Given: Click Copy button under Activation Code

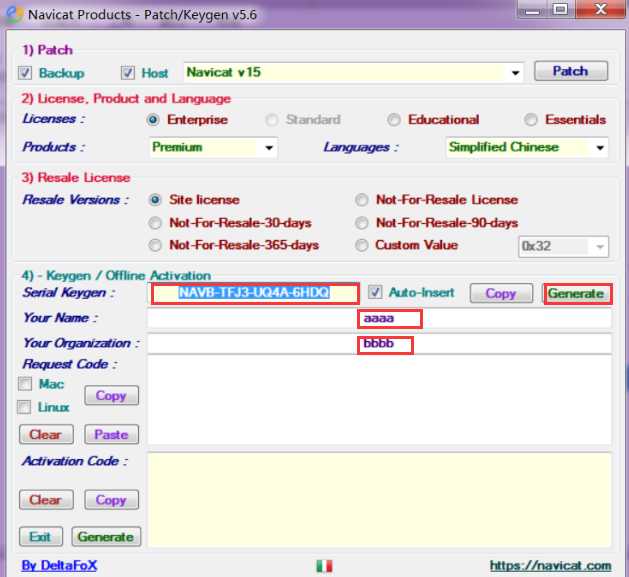Looking at the screenshot, I should [112, 500].
